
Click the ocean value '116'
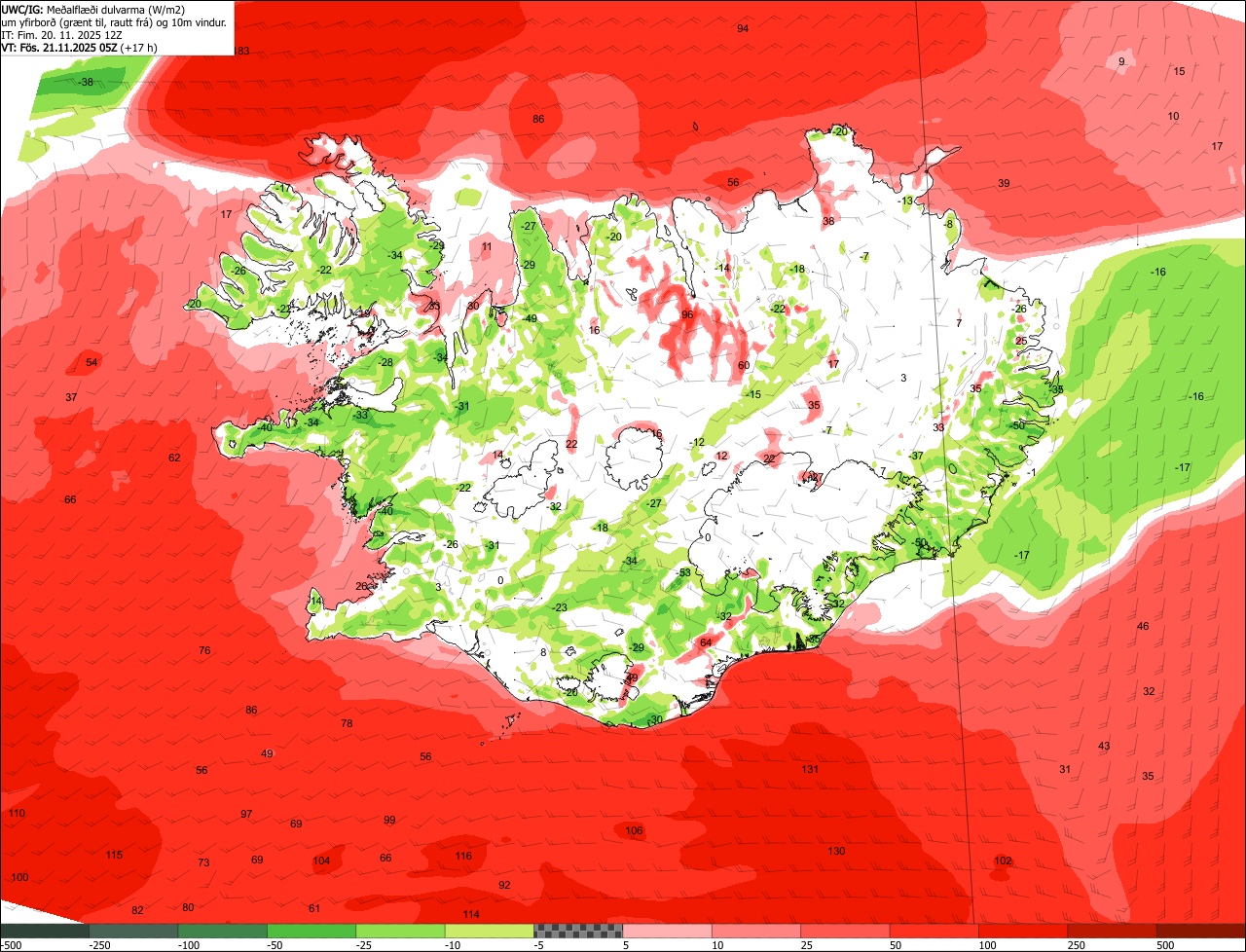coord(463,856)
